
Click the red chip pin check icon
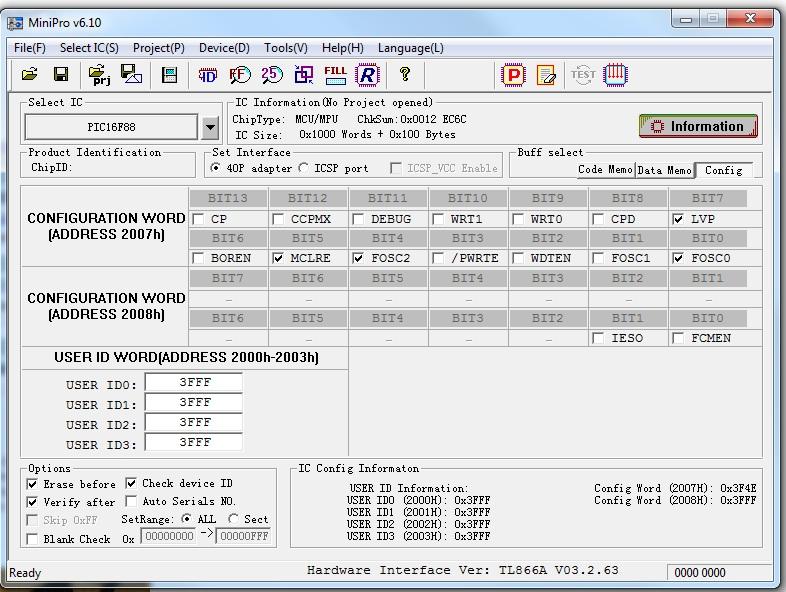[x=616, y=75]
